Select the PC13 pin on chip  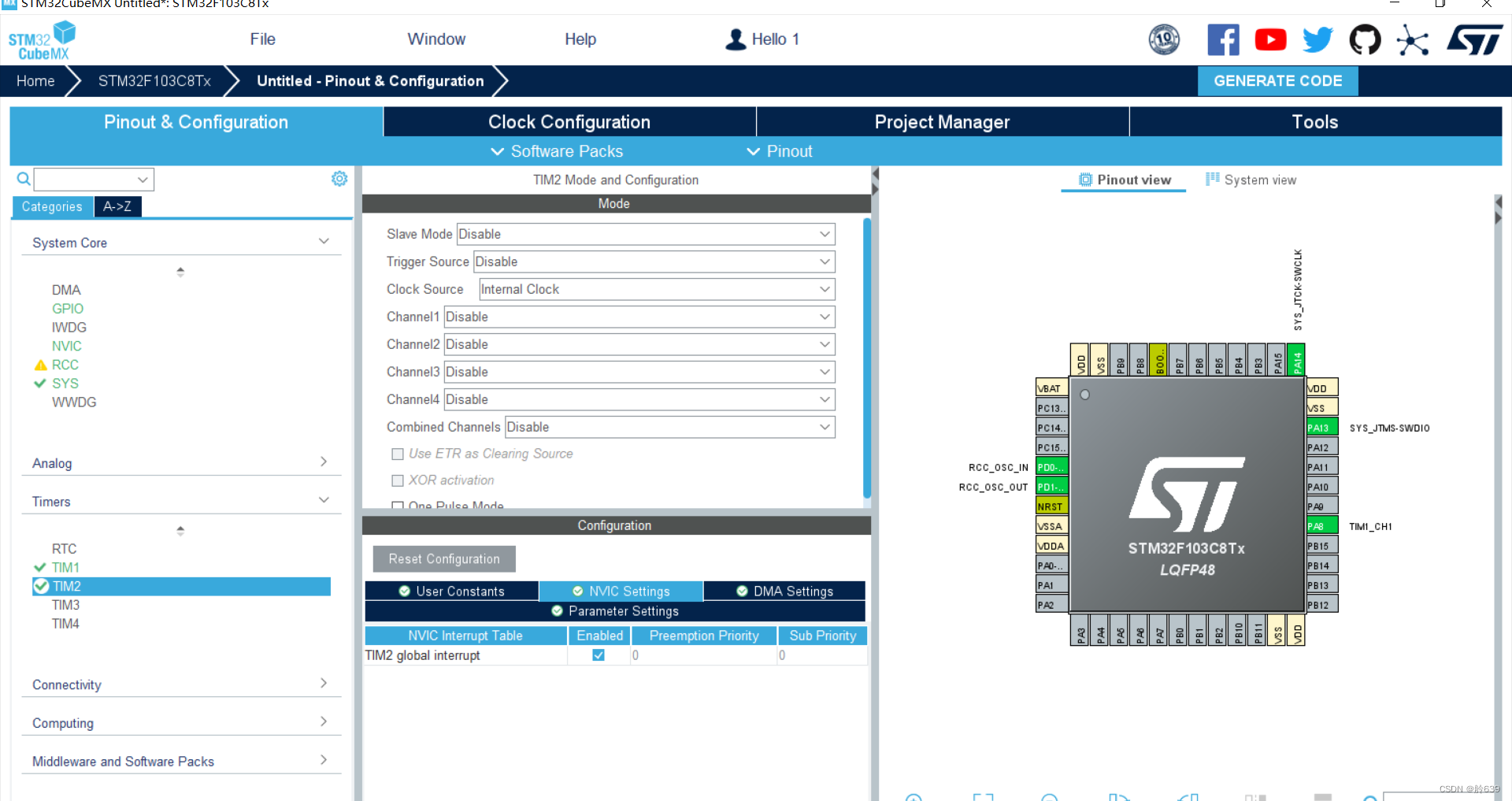(1052, 408)
